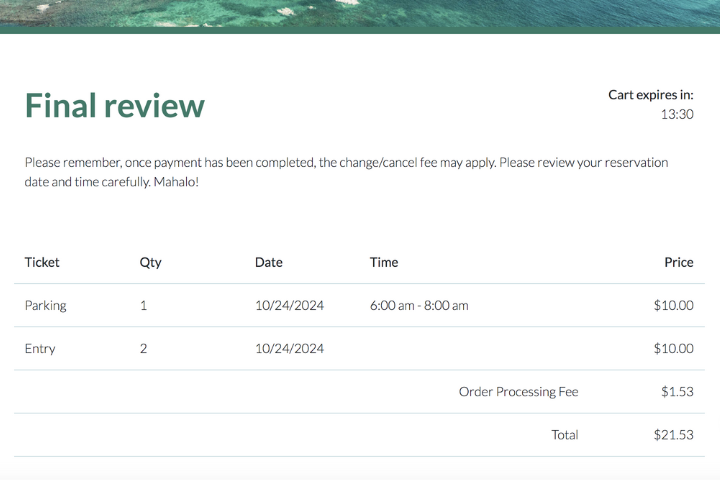Click the Ticket column header
The image size is (720, 480).
(x=42, y=262)
